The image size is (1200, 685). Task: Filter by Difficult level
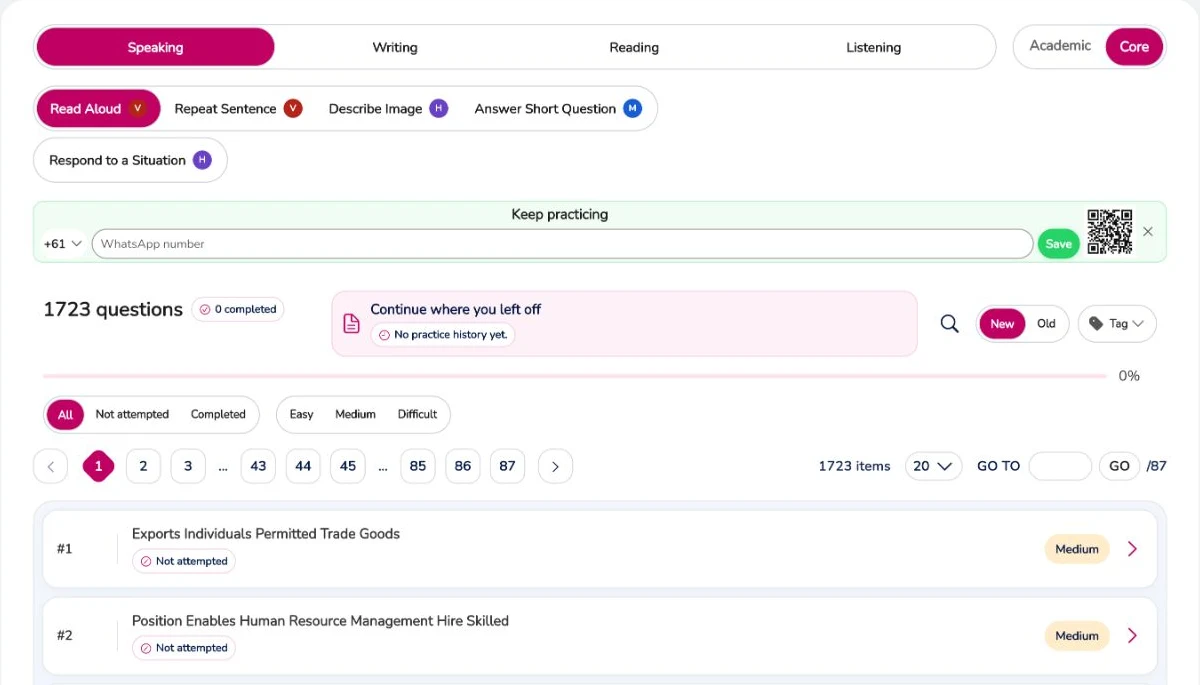[x=417, y=414]
